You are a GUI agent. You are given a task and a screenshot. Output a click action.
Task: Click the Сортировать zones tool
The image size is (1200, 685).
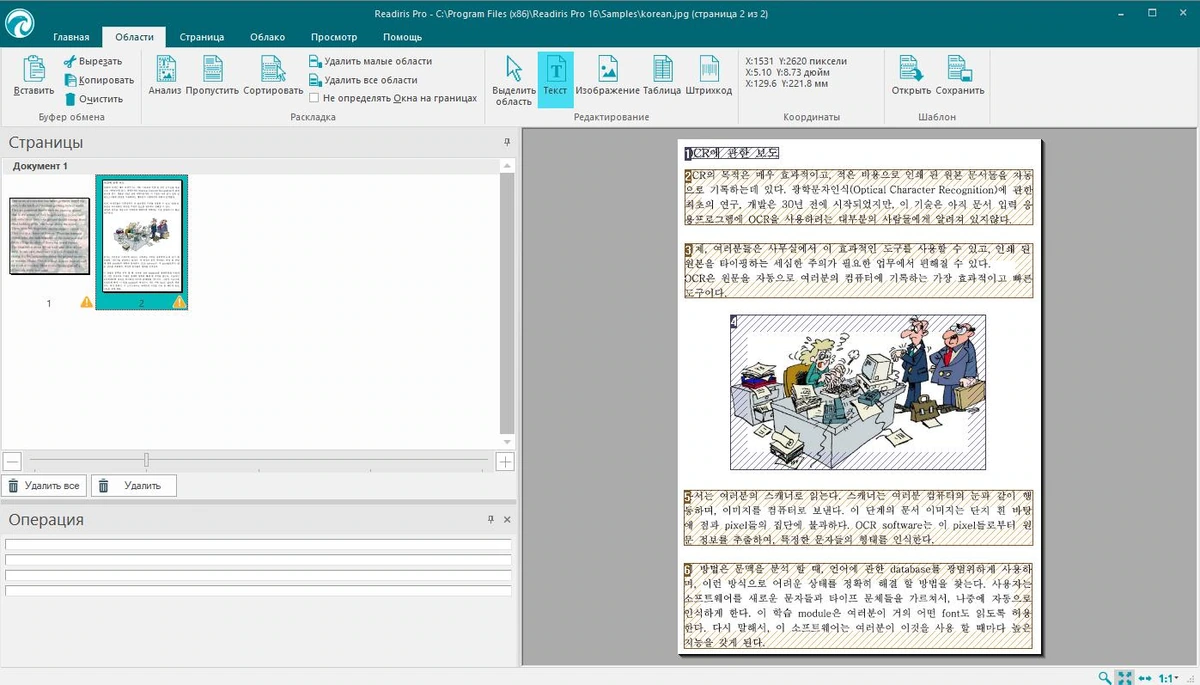(x=273, y=76)
